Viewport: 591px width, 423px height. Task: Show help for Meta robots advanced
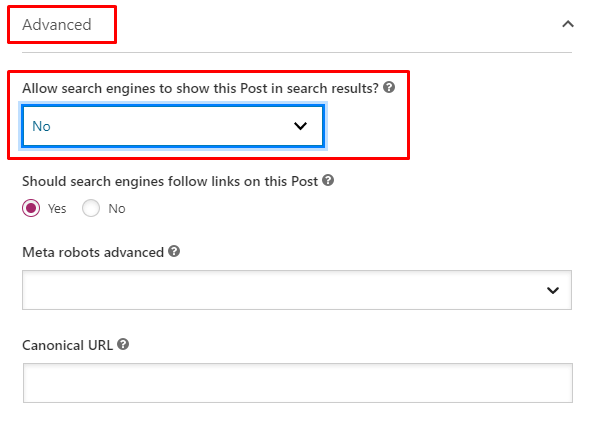tap(174, 251)
